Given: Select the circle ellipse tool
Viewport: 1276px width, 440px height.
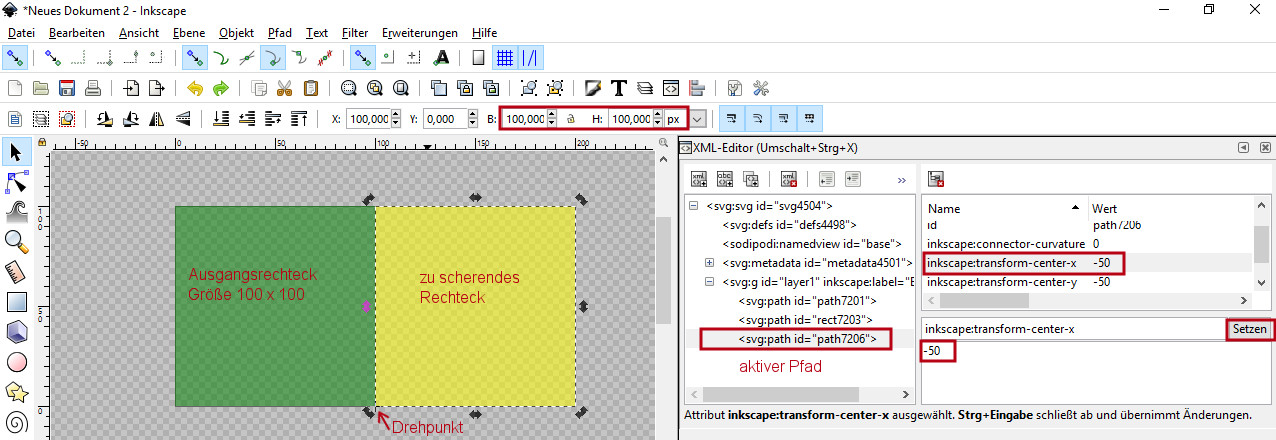Looking at the screenshot, I should (16, 361).
